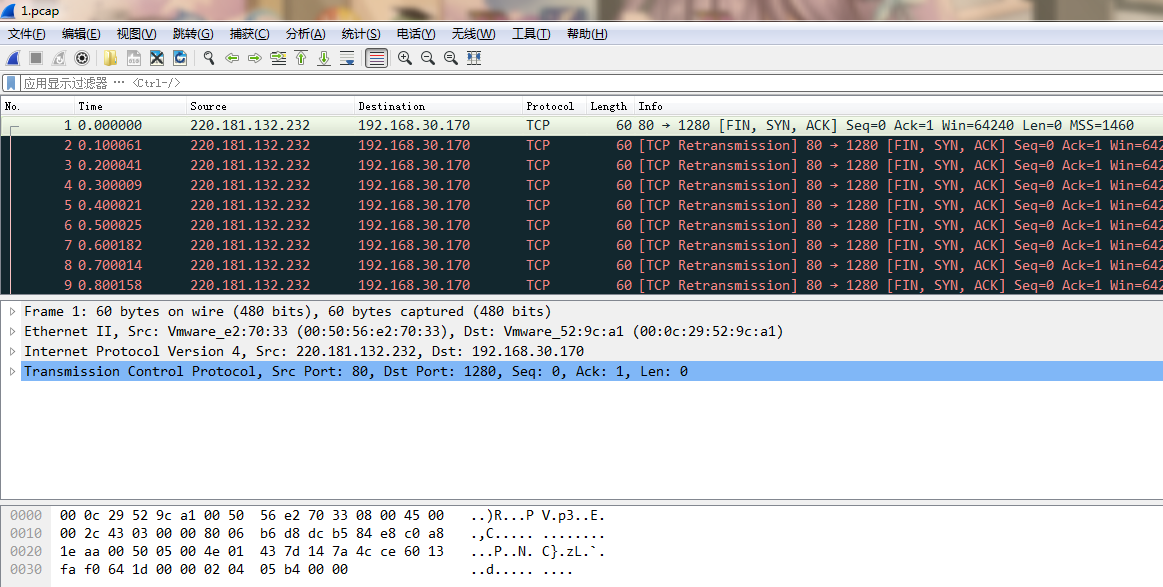The width and height of the screenshot is (1163, 587).
Task: Sort packets by Source column header
Action: tap(271, 106)
